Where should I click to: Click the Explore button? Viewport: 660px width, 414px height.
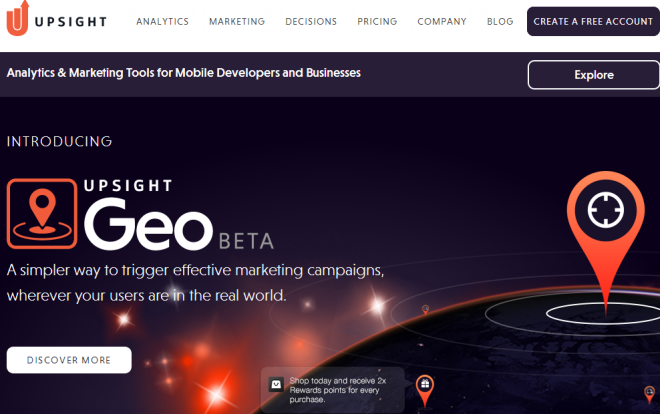pos(593,75)
